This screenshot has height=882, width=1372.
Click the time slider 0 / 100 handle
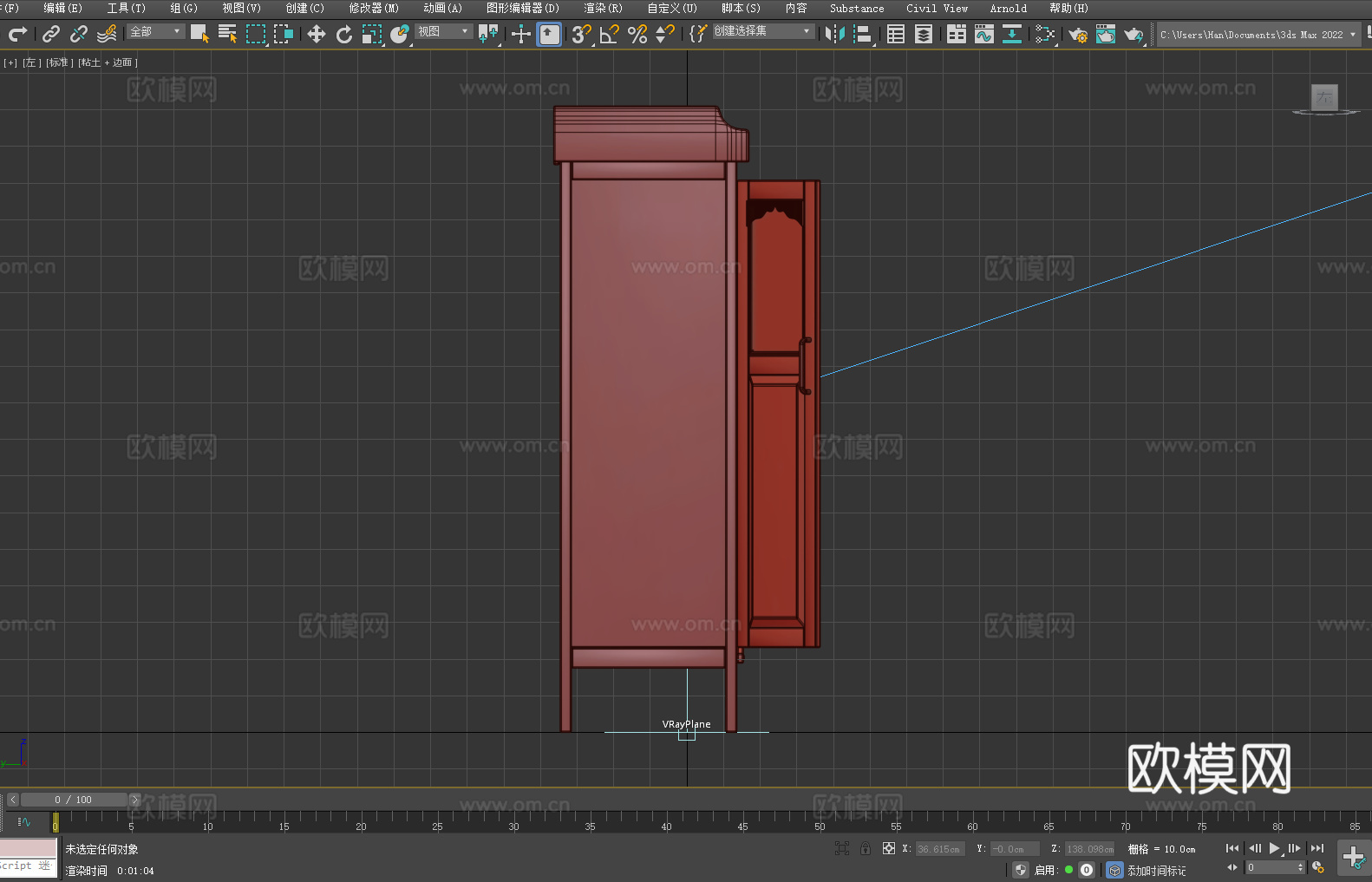click(x=74, y=800)
